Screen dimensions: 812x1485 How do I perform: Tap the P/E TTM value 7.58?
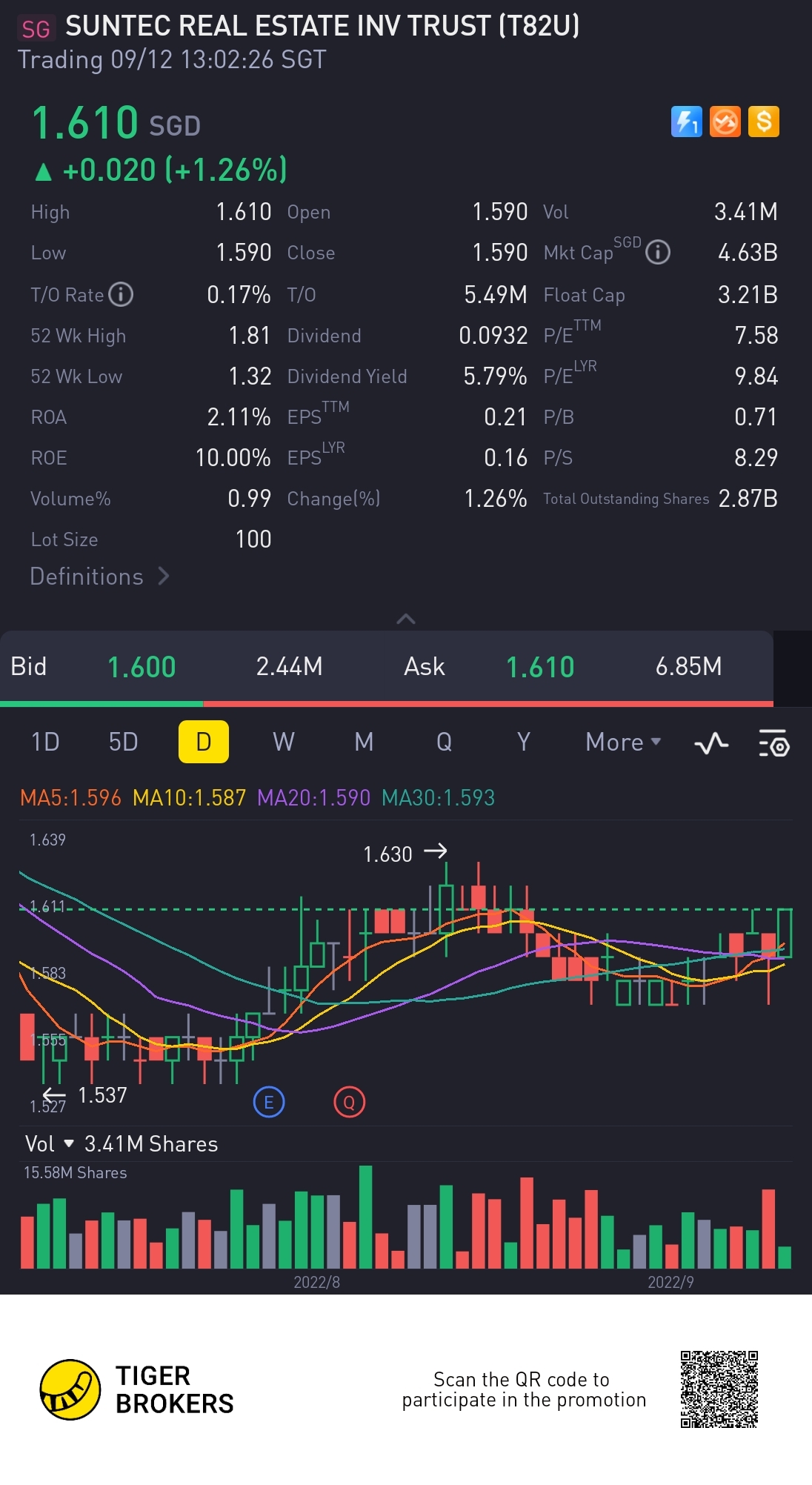click(756, 336)
